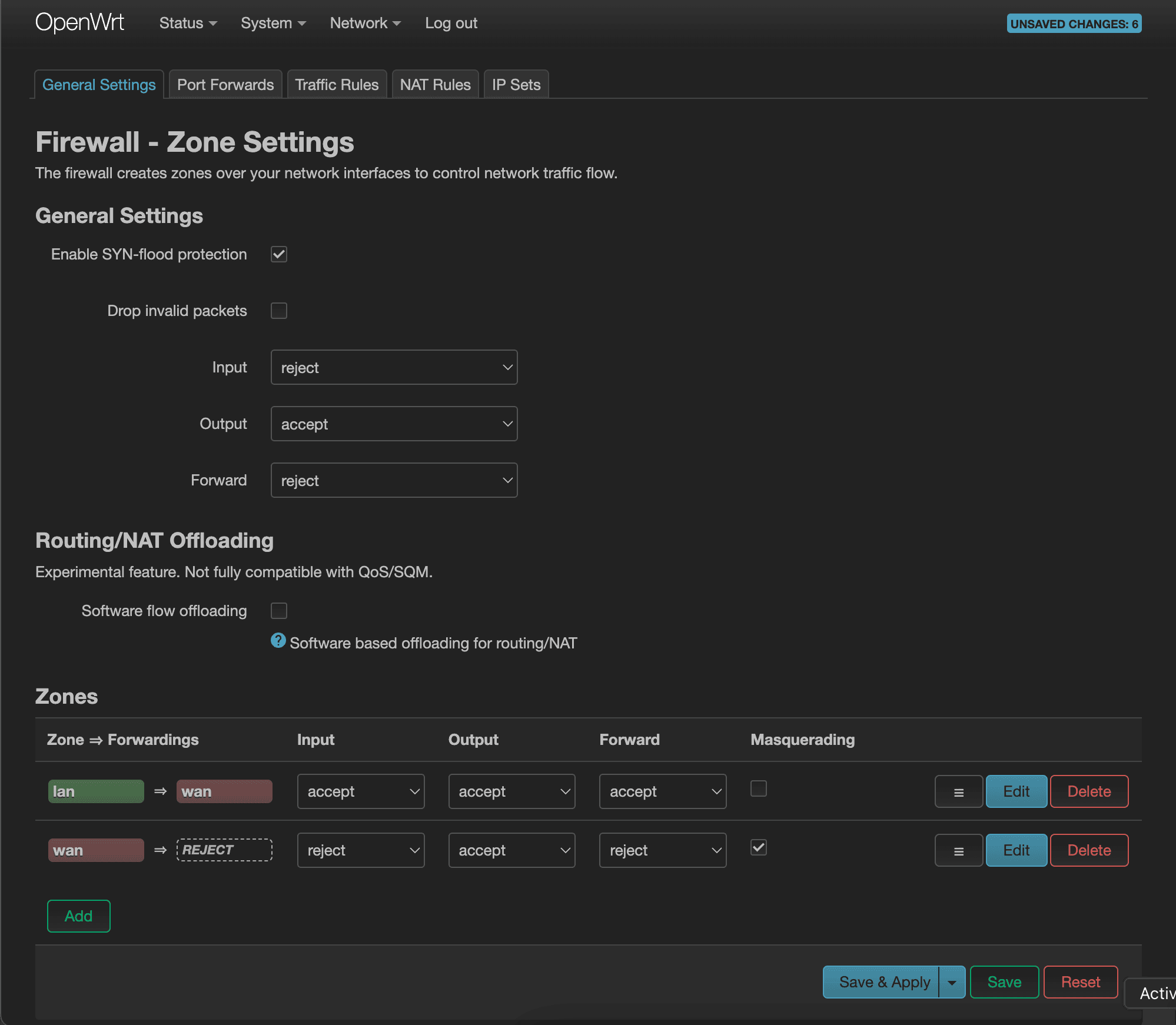
Task: Expand the Save & Apply dropdown arrow
Action: (952, 982)
